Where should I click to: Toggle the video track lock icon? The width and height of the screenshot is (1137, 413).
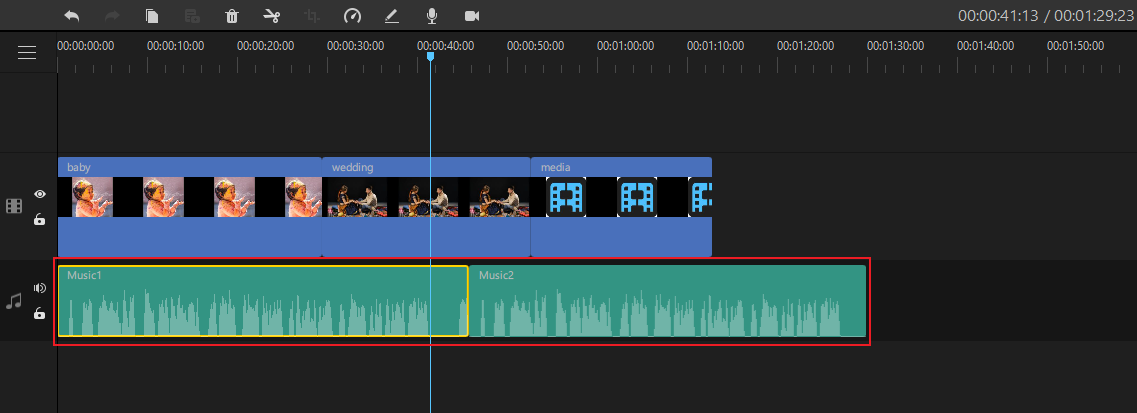point(40,219)
